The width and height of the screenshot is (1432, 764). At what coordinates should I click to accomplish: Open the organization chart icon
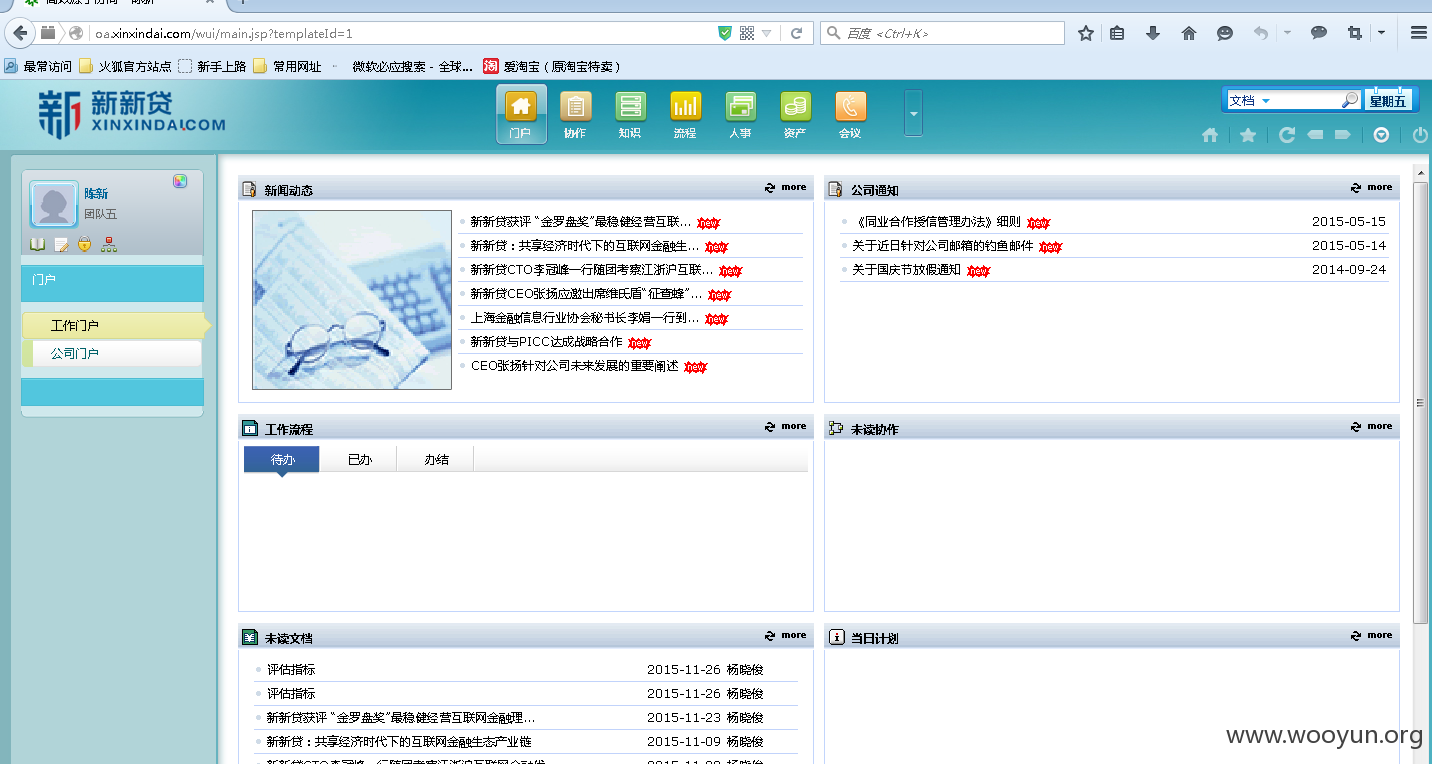point(109,244)
